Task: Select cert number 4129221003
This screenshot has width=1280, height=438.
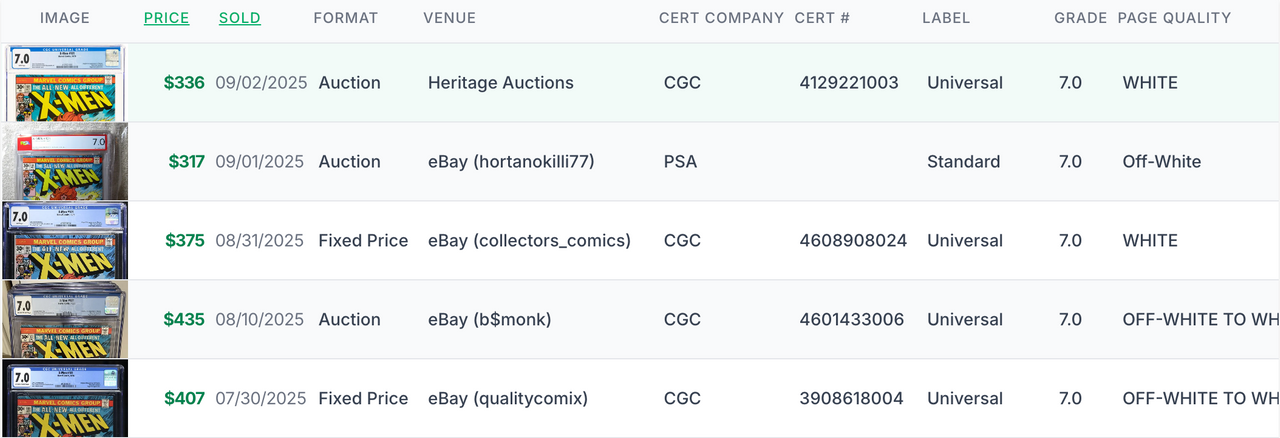Action: [x=849, y=83]
